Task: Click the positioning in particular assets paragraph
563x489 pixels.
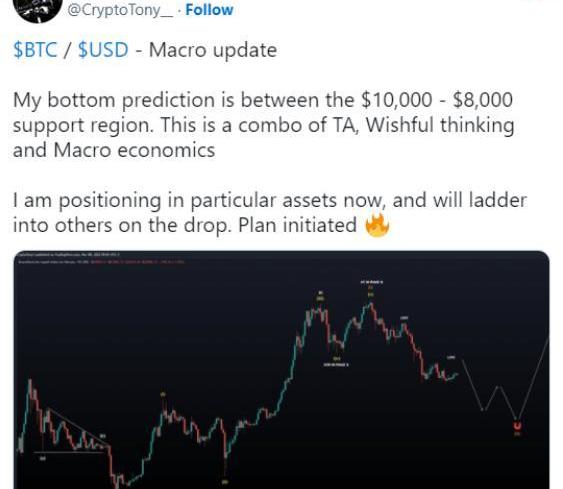Action: click(x=270, y=213)
